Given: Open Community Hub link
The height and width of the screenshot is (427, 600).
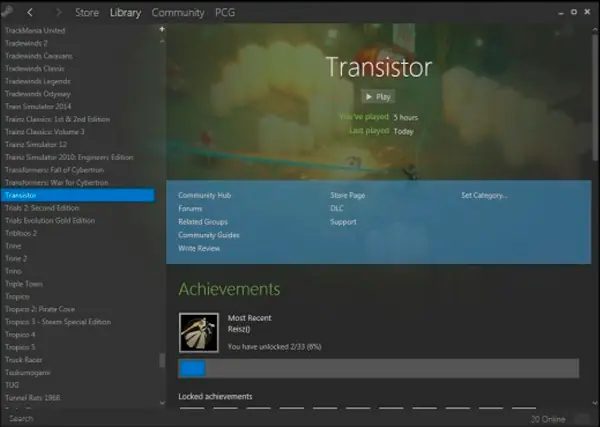Looking at the screenshot, I should point(204,195).
